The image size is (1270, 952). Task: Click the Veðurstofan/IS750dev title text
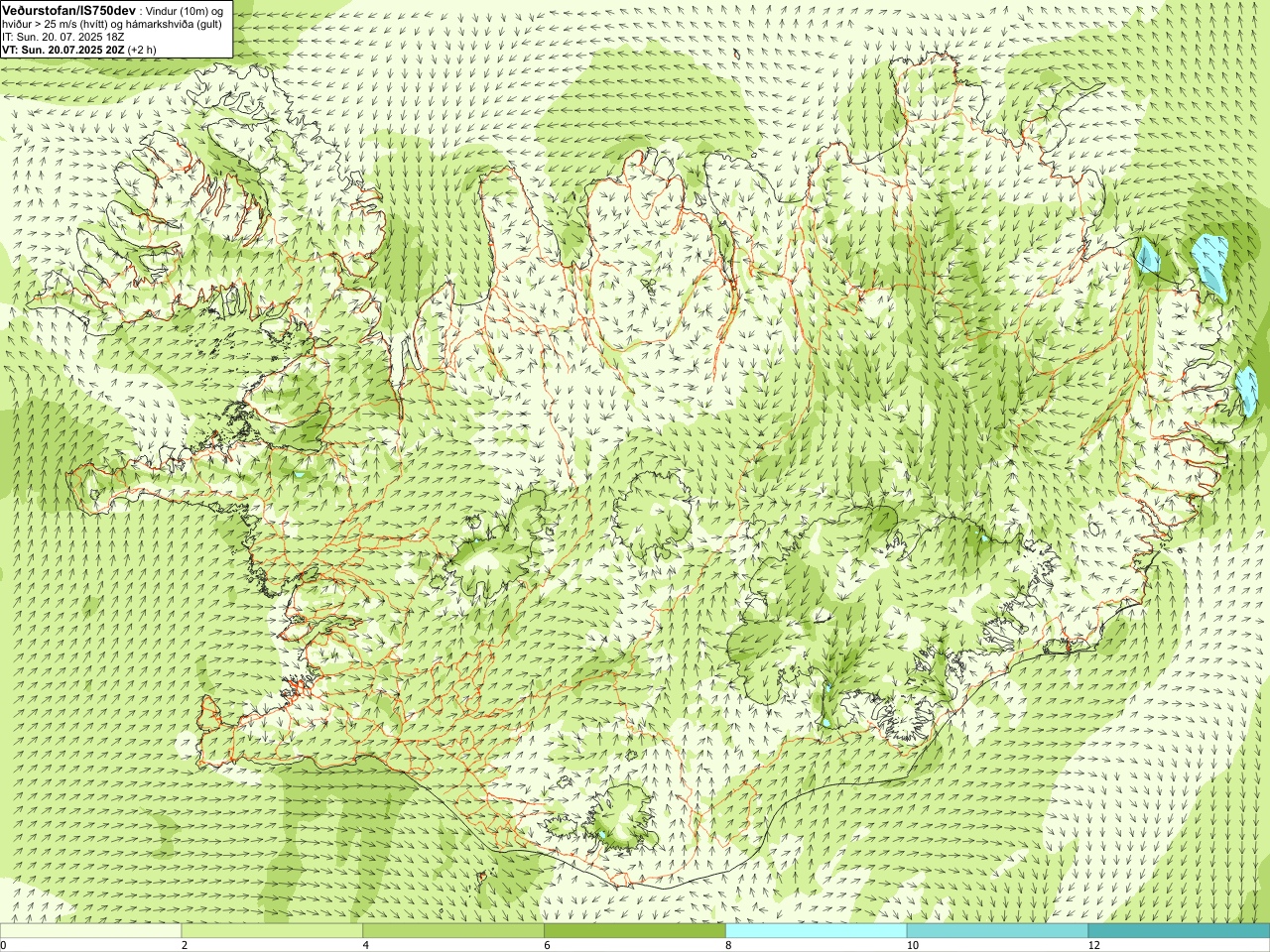tap(68, 10)
